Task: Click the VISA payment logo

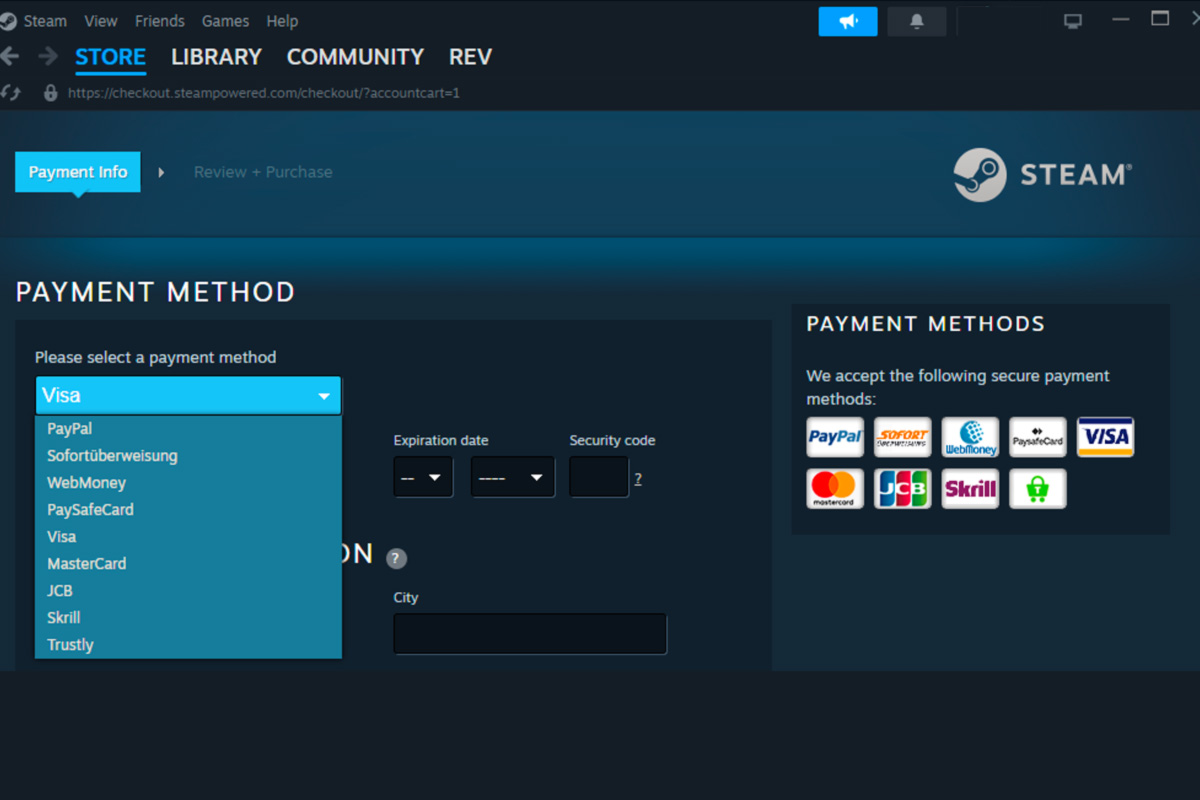Action: (1105, 437)
